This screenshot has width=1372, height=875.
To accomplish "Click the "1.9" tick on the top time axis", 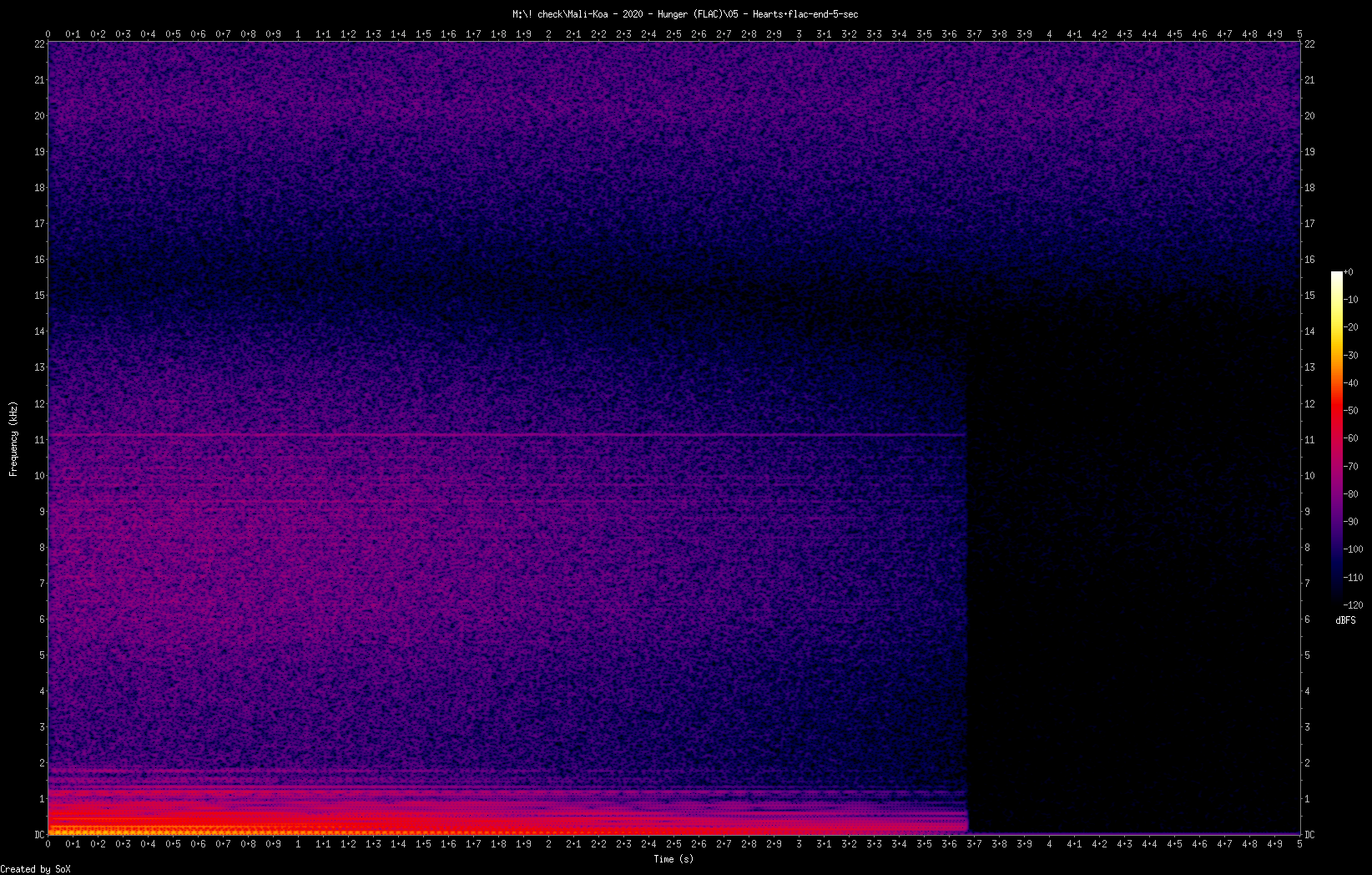I will (x=523, y=34).
